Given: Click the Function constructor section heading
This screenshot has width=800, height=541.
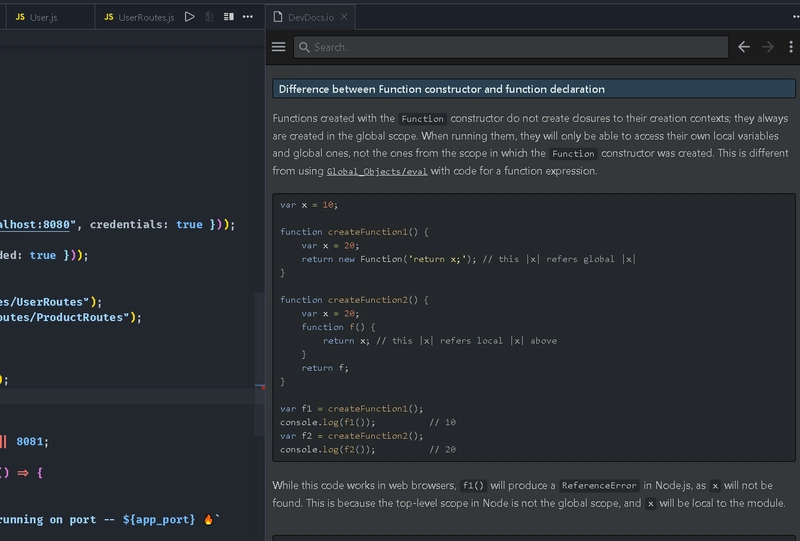Looking at the screenshot, I should click(534, 89).
